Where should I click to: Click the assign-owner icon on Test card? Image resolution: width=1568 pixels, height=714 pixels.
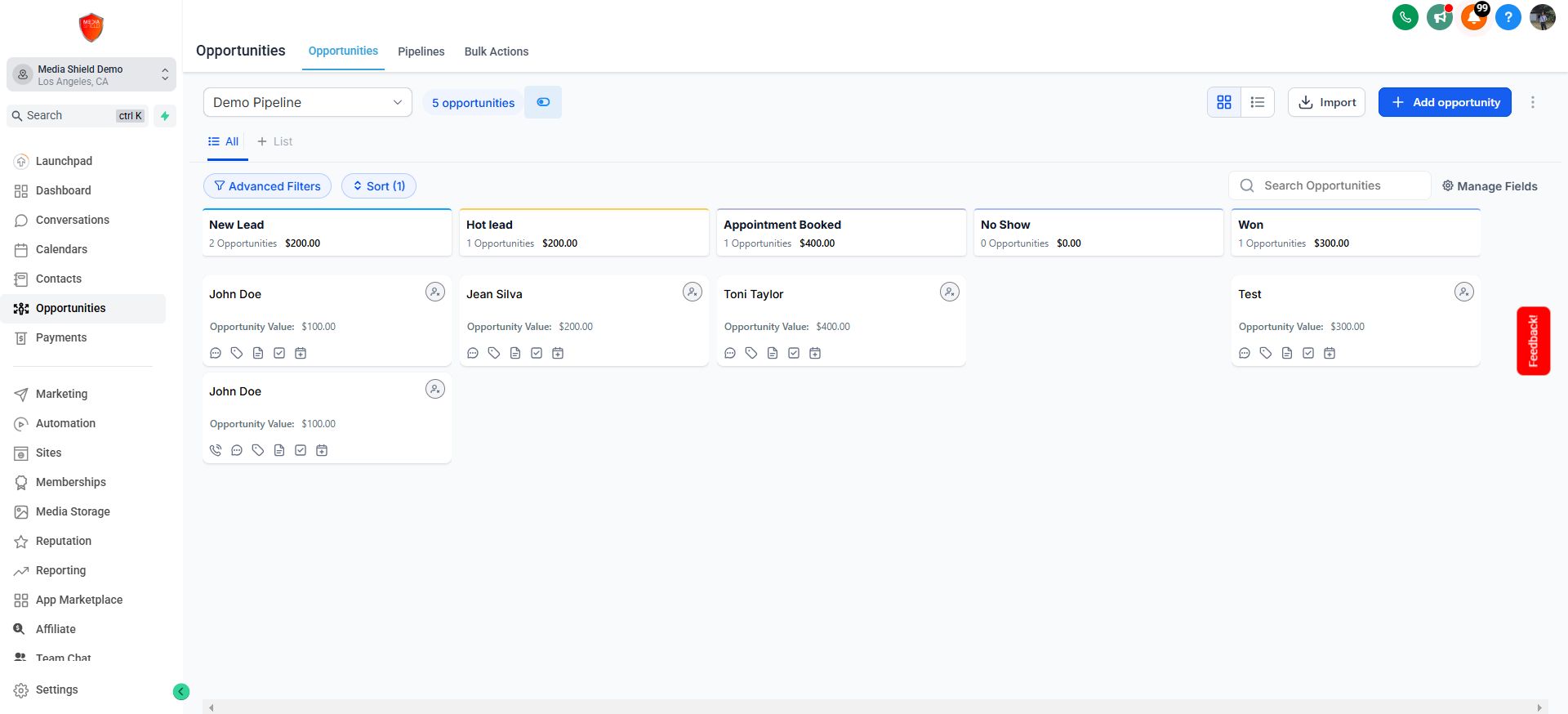[x=1463, y=292]
